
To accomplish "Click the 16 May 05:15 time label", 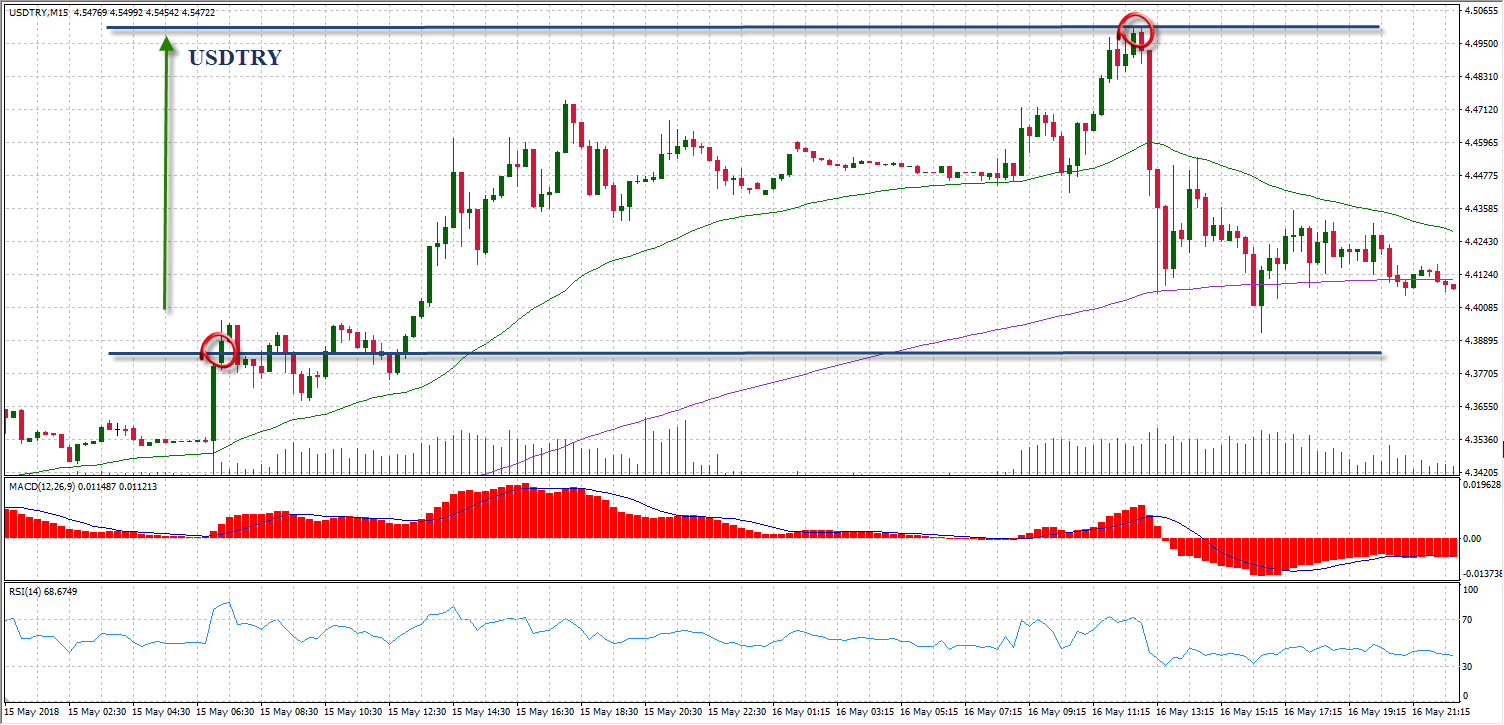I will click(x=929, y=712).
